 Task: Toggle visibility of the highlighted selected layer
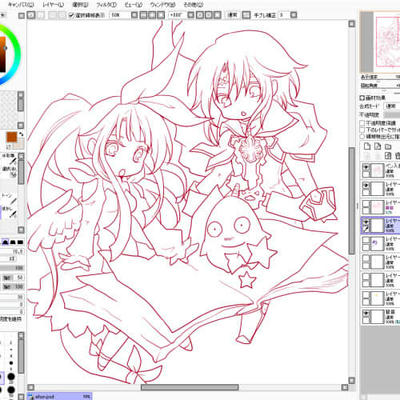pyautogui.click(x=366, y=222)
